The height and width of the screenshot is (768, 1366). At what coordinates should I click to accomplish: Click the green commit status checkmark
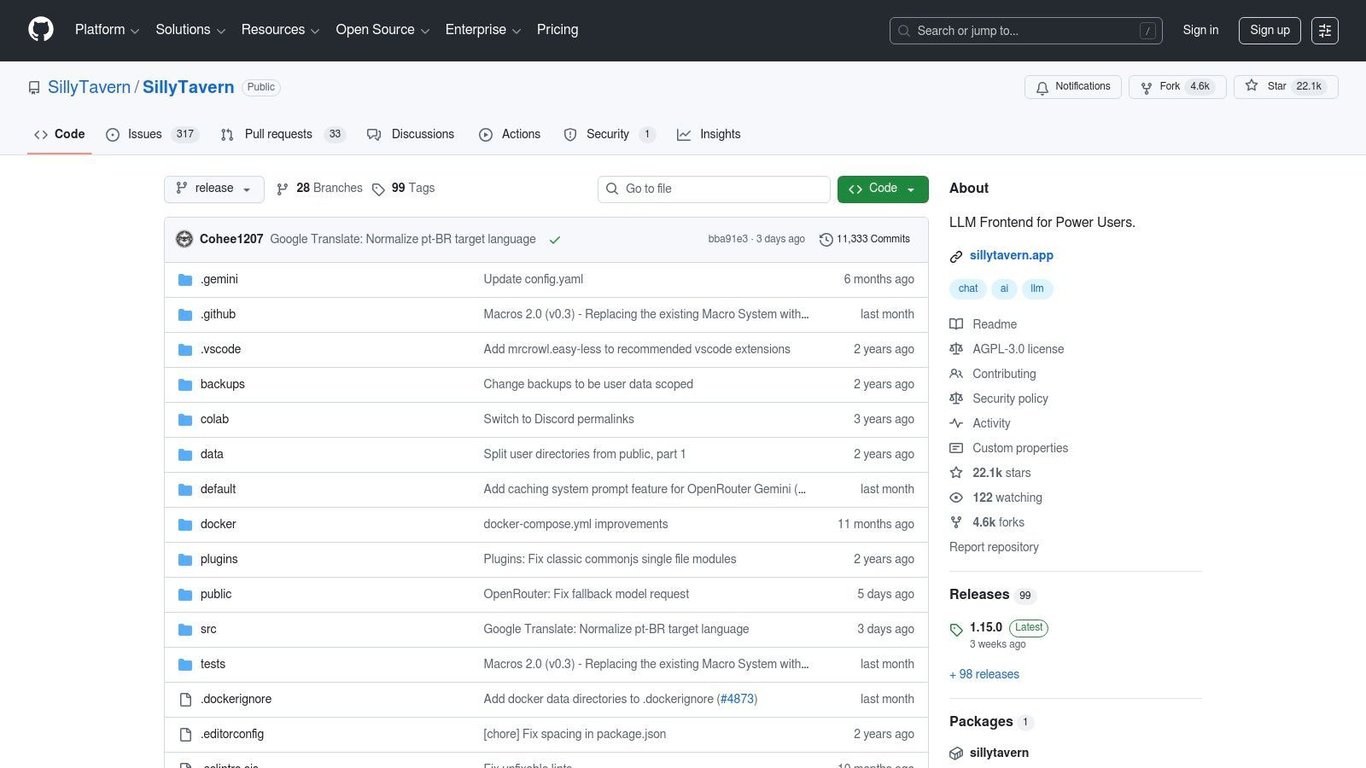click(x=555, y=240)
